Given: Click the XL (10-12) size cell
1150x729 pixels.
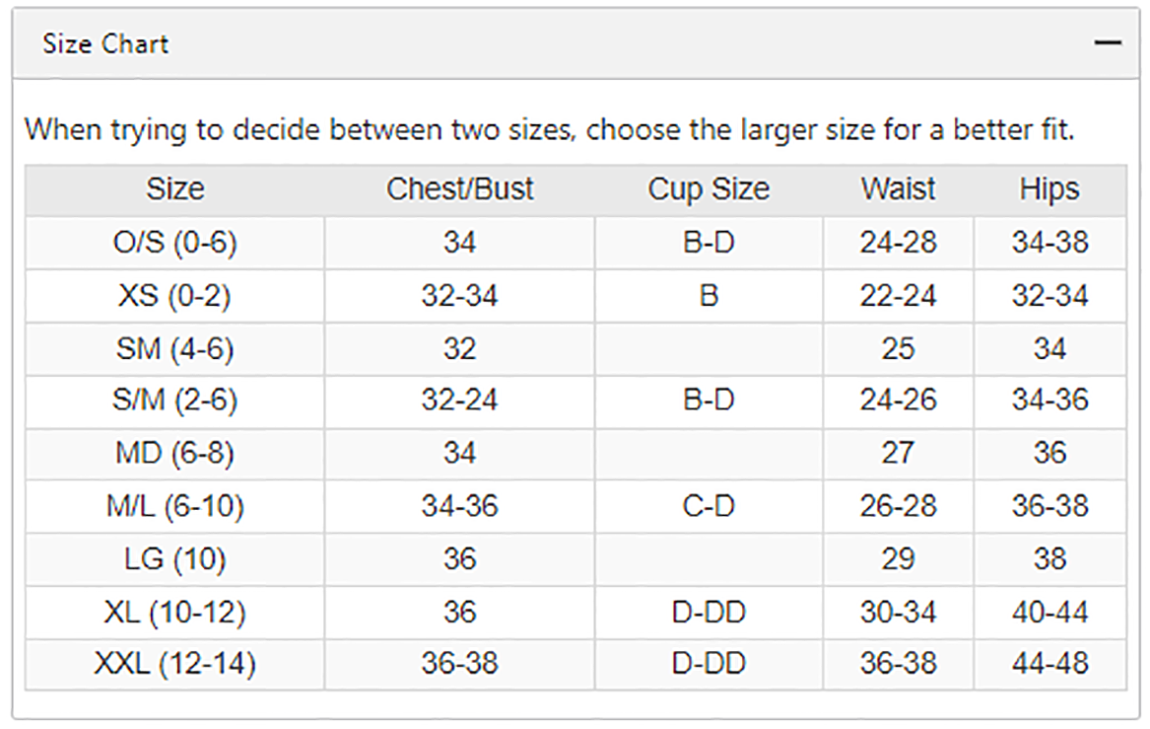Looking at the screenshot, I should pos(175,612).
